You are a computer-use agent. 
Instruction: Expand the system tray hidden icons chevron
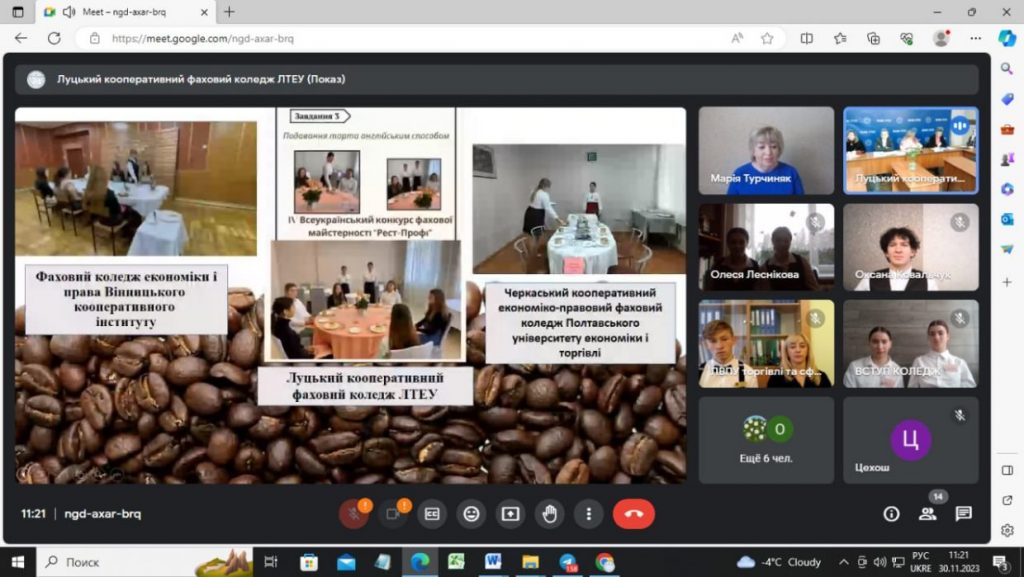coord(843,562)
